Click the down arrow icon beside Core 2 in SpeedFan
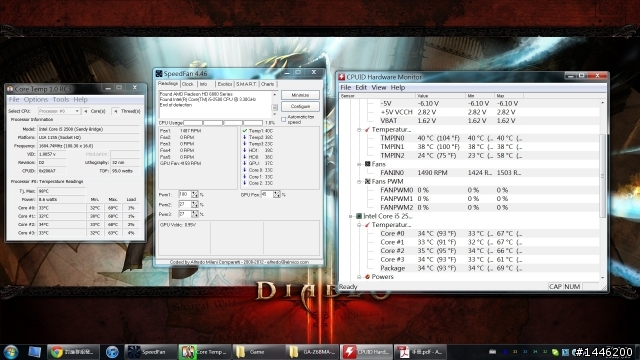Screen dimensions: 640x360 pos(244,183)
